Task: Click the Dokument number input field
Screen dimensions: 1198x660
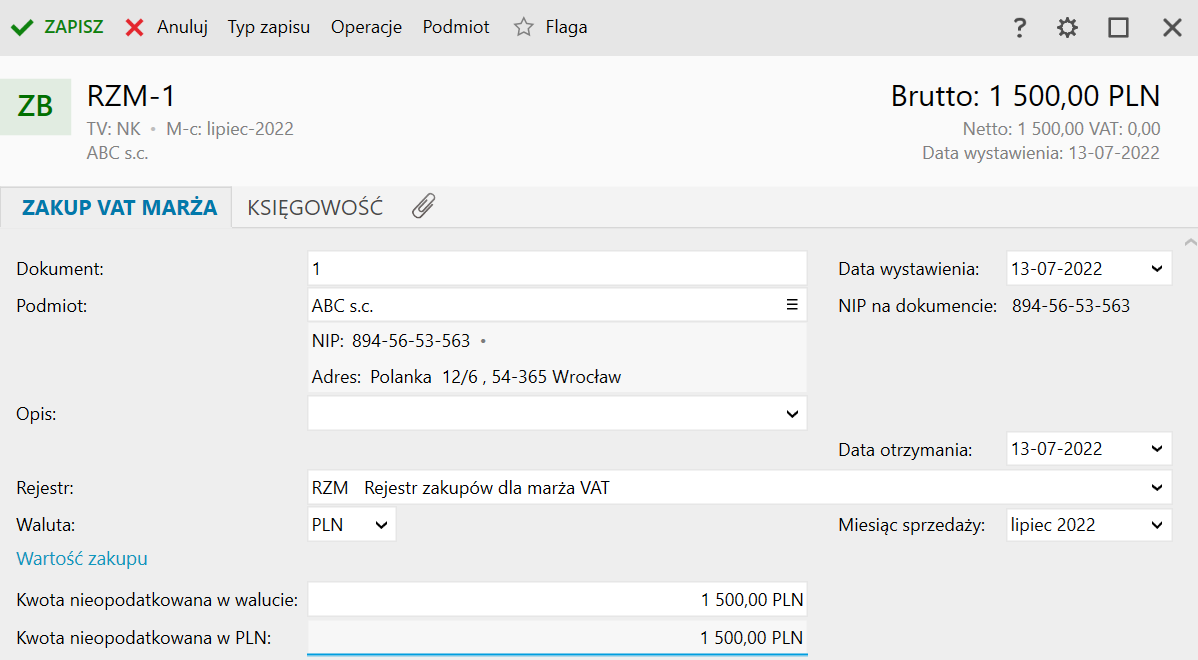Action: [557, 269]
